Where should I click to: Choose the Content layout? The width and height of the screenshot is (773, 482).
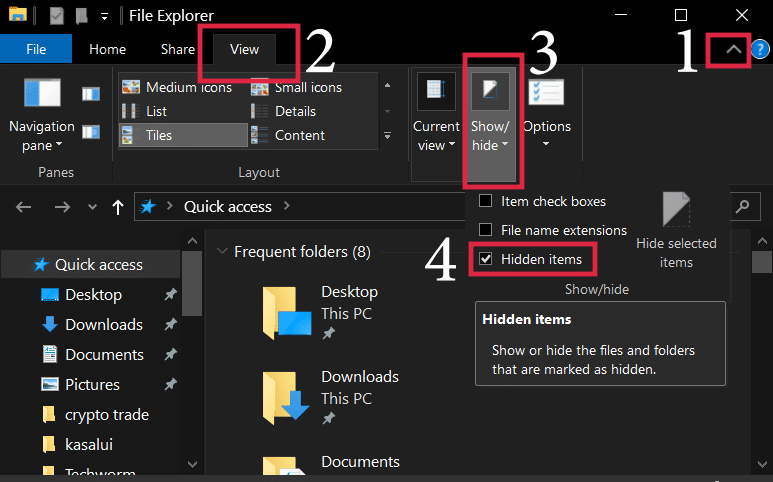288,135
